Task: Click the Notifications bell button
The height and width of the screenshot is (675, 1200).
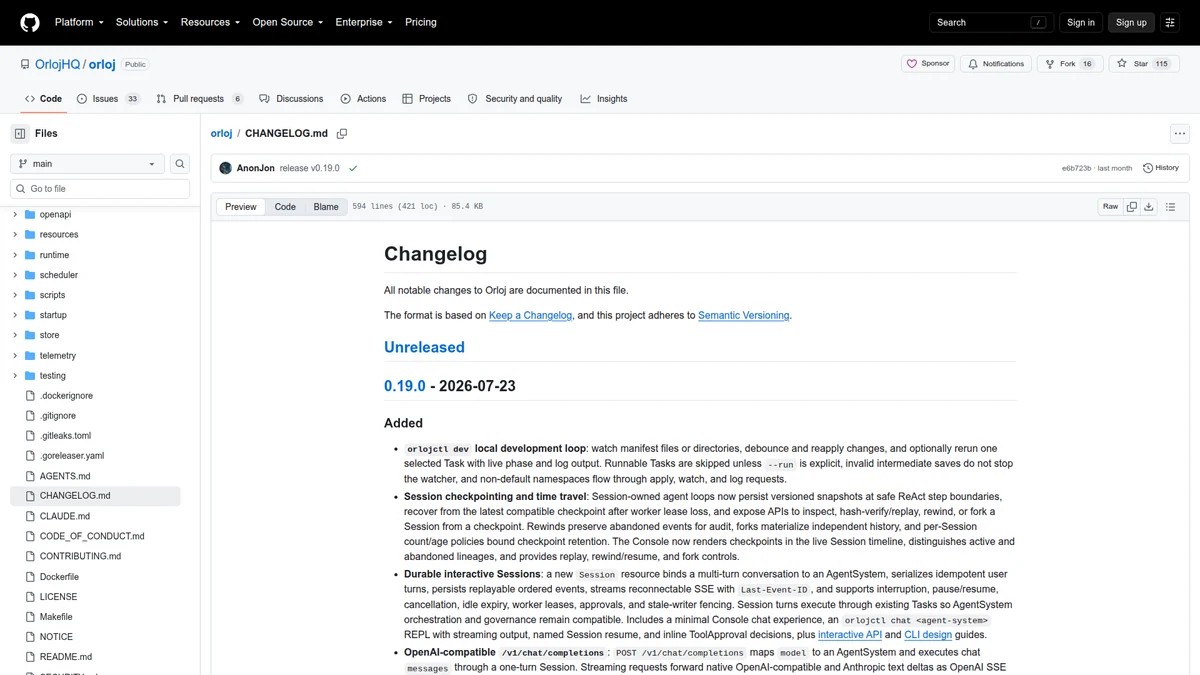Action: [995, 64]
